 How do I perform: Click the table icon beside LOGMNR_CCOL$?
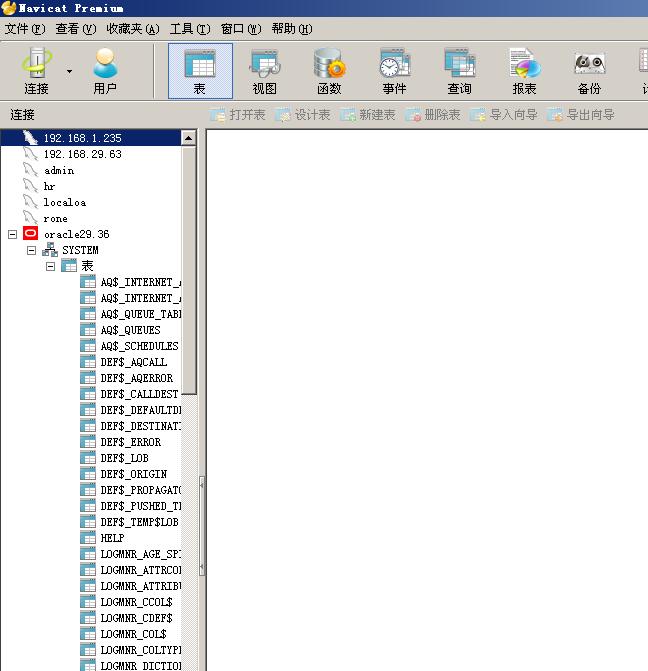pyautogui.click(x=88, y=602)
